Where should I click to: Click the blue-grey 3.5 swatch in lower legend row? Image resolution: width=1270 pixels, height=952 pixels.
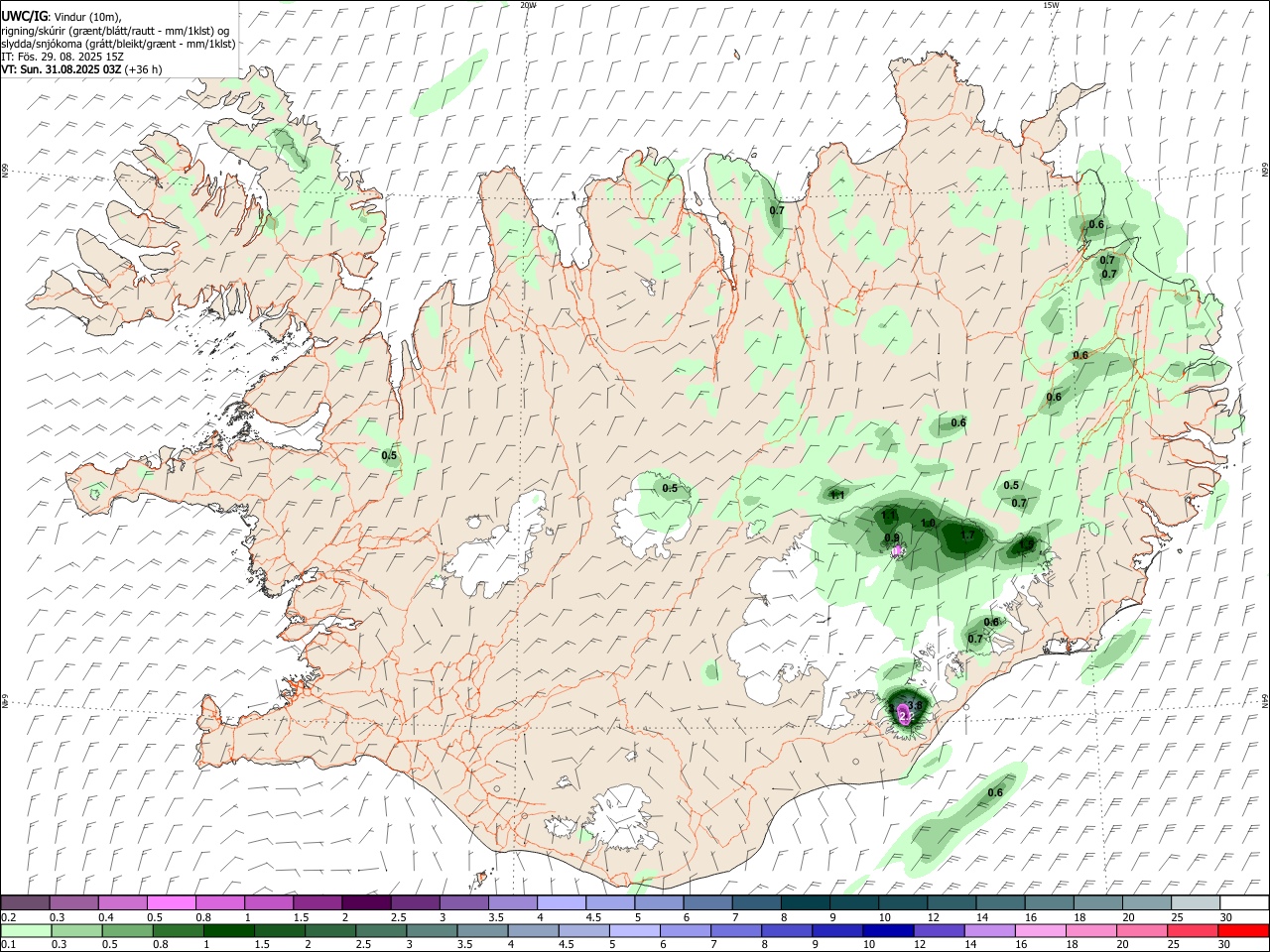click(x=482, y=931)
